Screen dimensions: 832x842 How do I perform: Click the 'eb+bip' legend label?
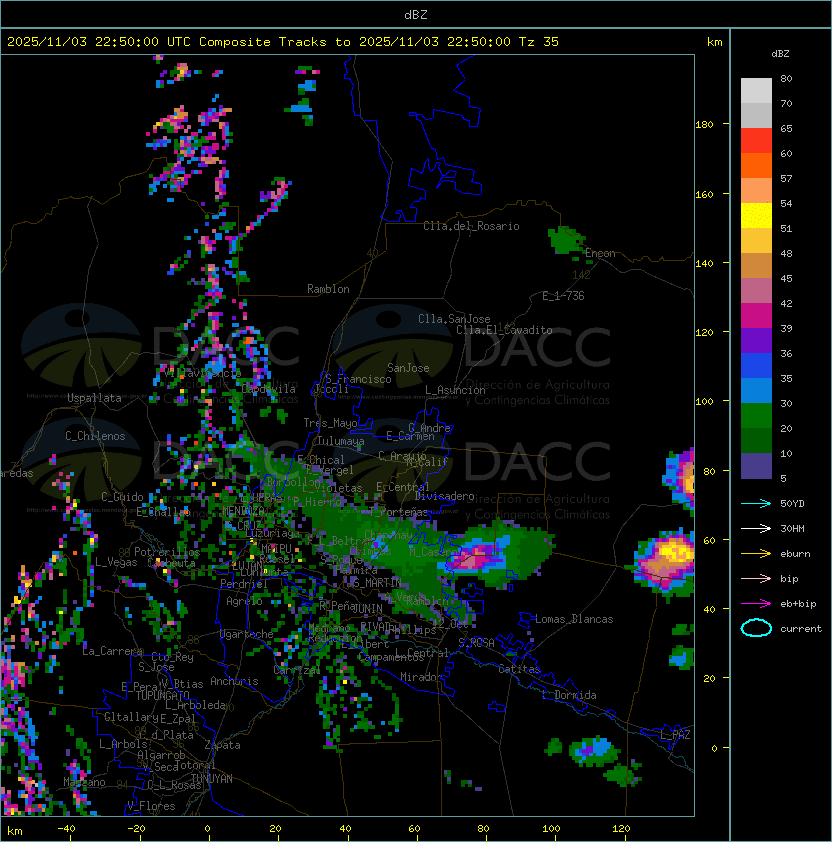pyautogui.click(x=798, y=604)
